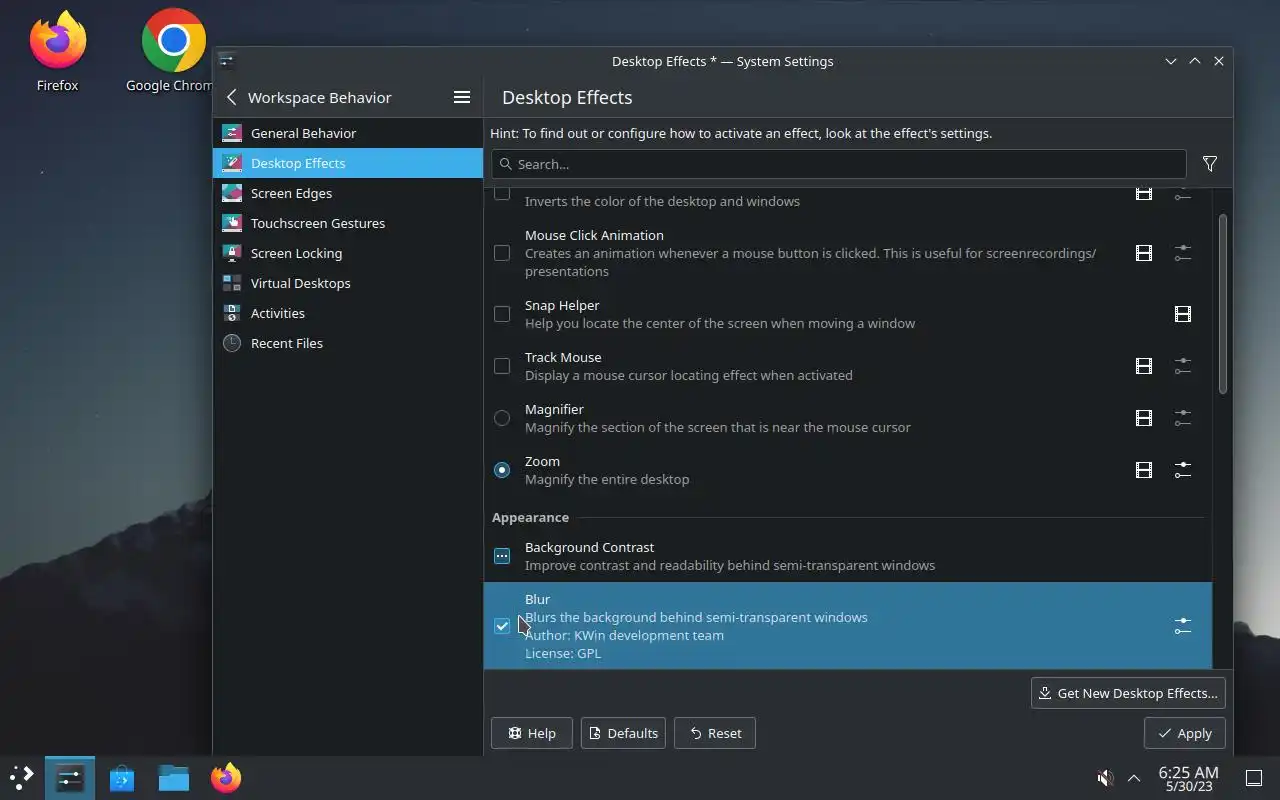
Task: Click the effects search field
Action: click(838, 164)
